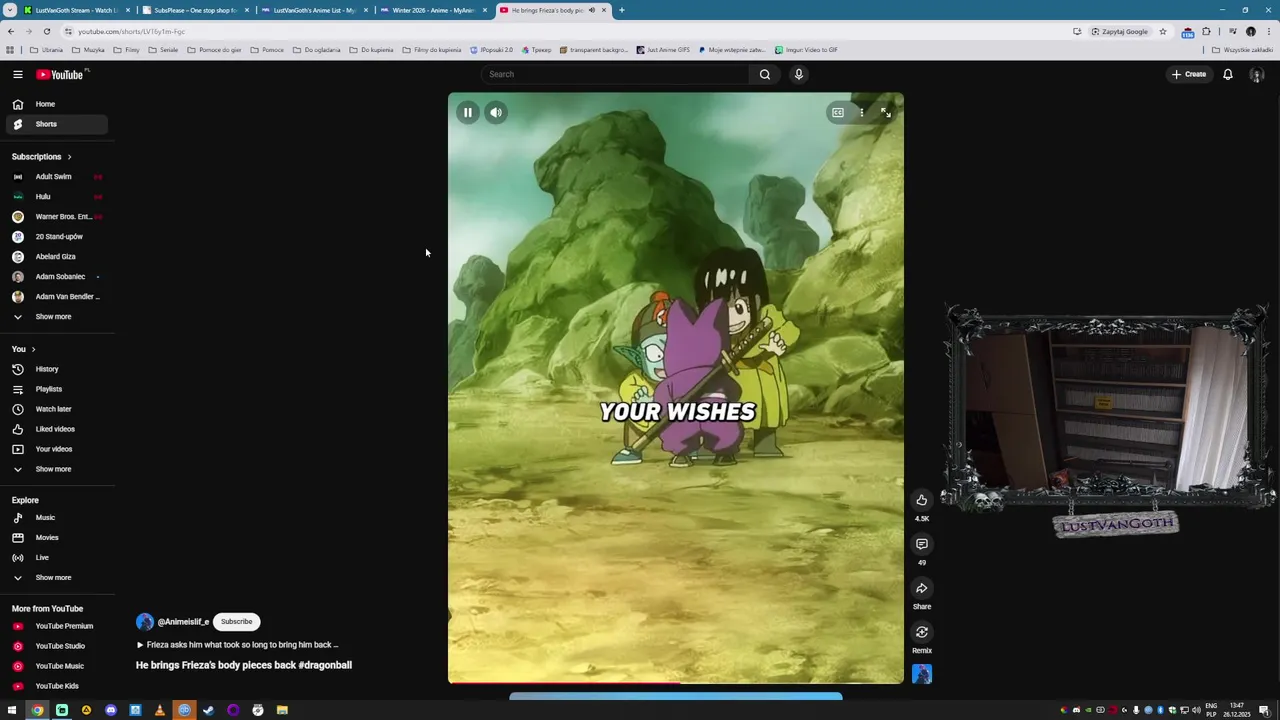Screen dimensions: 1280x720
Task: Focus the YouTube Search box
Action: pos(615,74)
